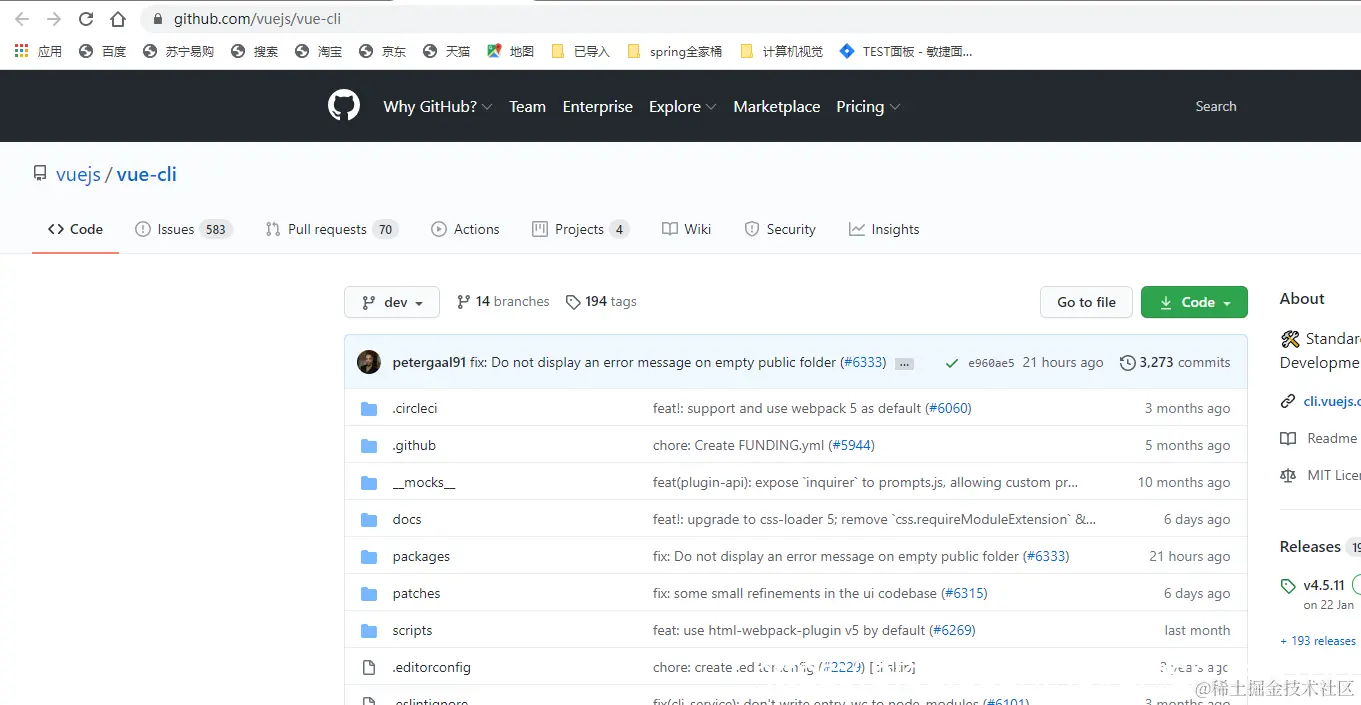Open the .circleci folder icon
Screen dimensions: 1361x705
pos(369,408)
